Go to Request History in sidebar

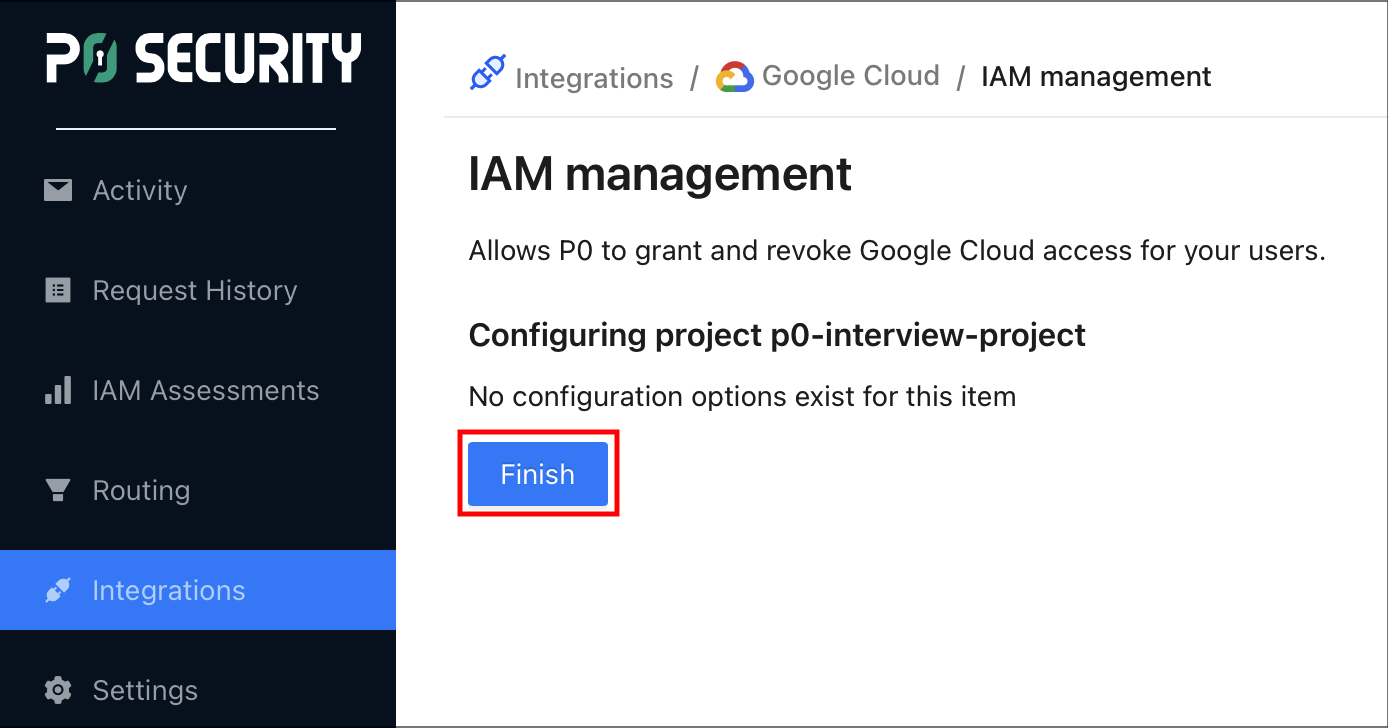[195, 290]
